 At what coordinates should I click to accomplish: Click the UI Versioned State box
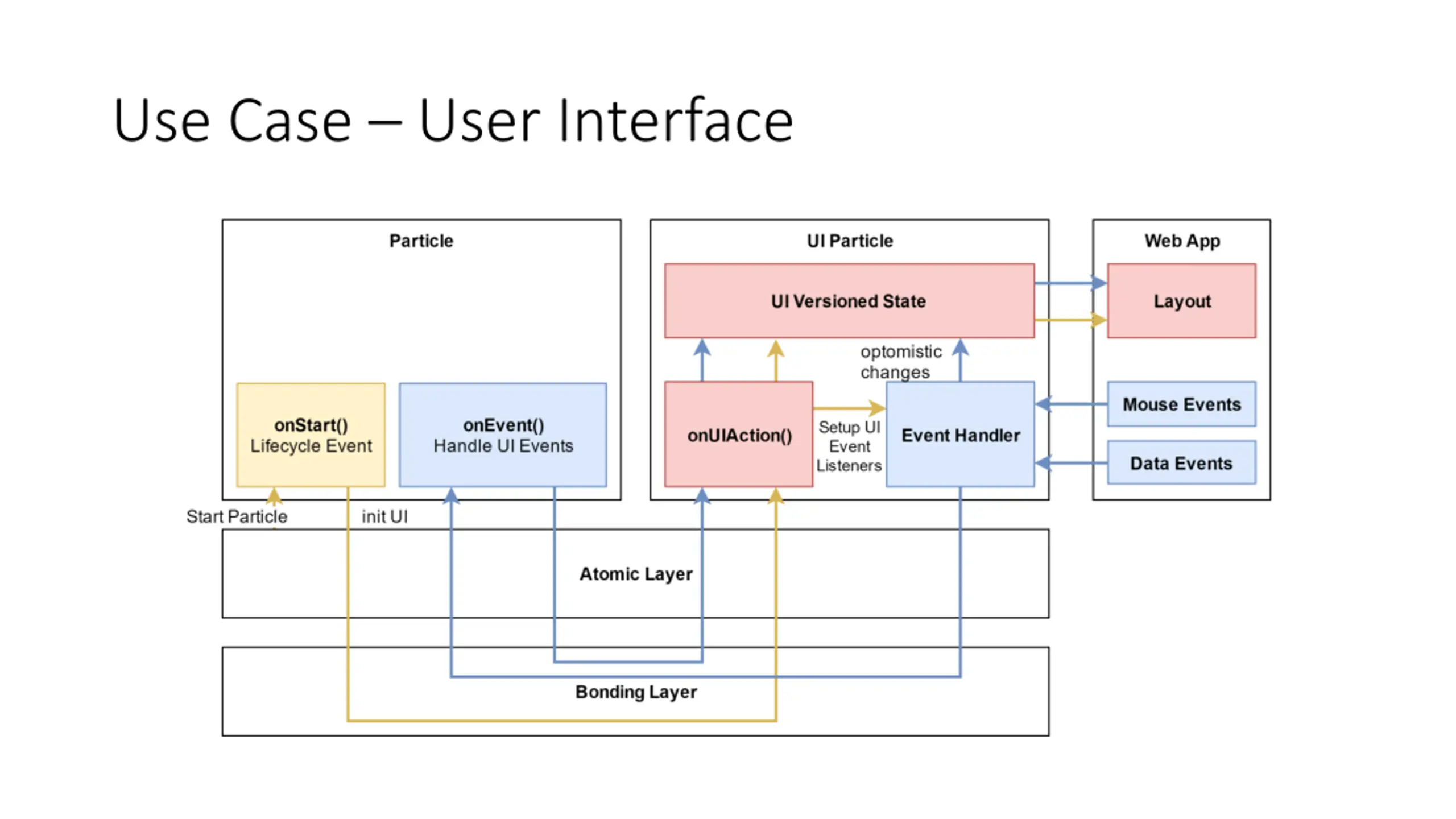(849, 301)
